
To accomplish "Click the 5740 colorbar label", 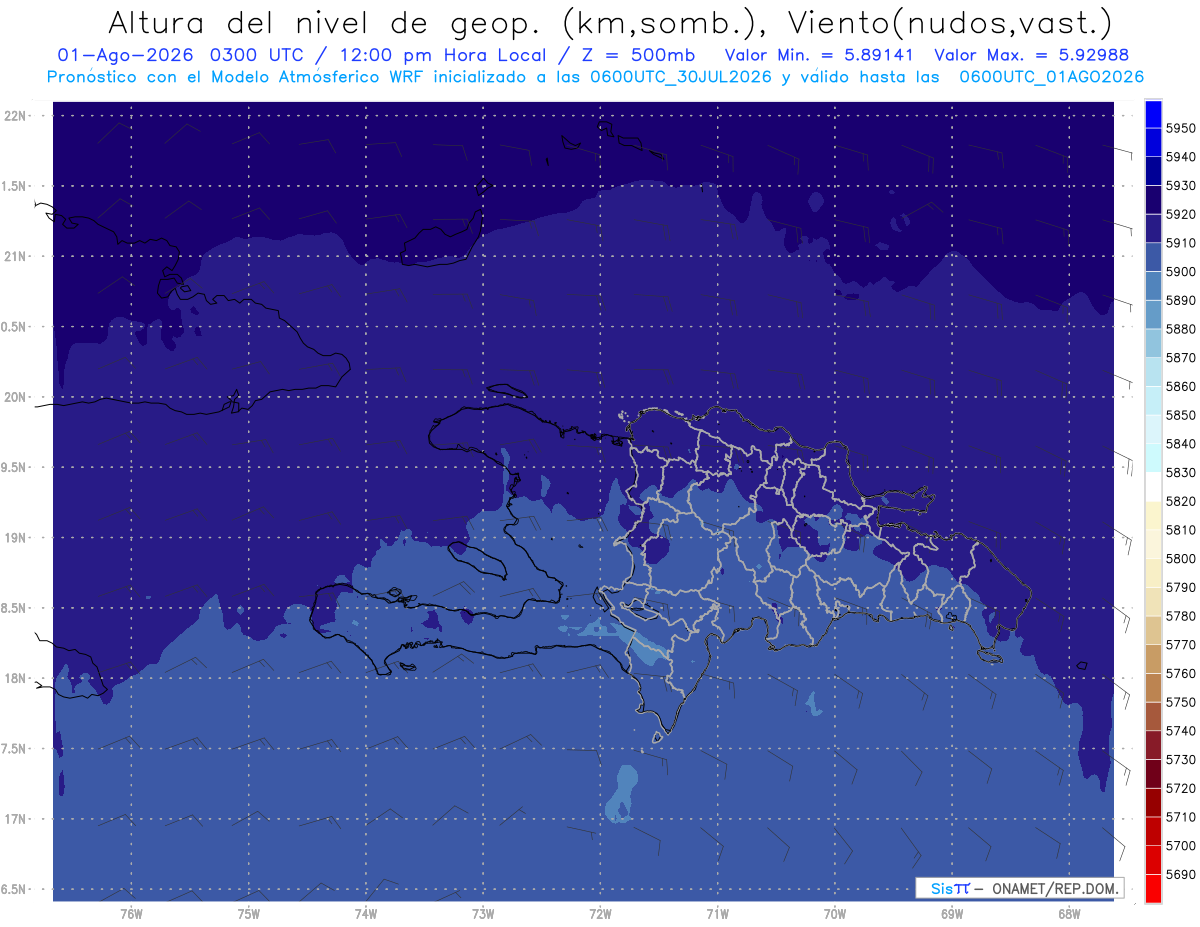I will point(1181,730).
